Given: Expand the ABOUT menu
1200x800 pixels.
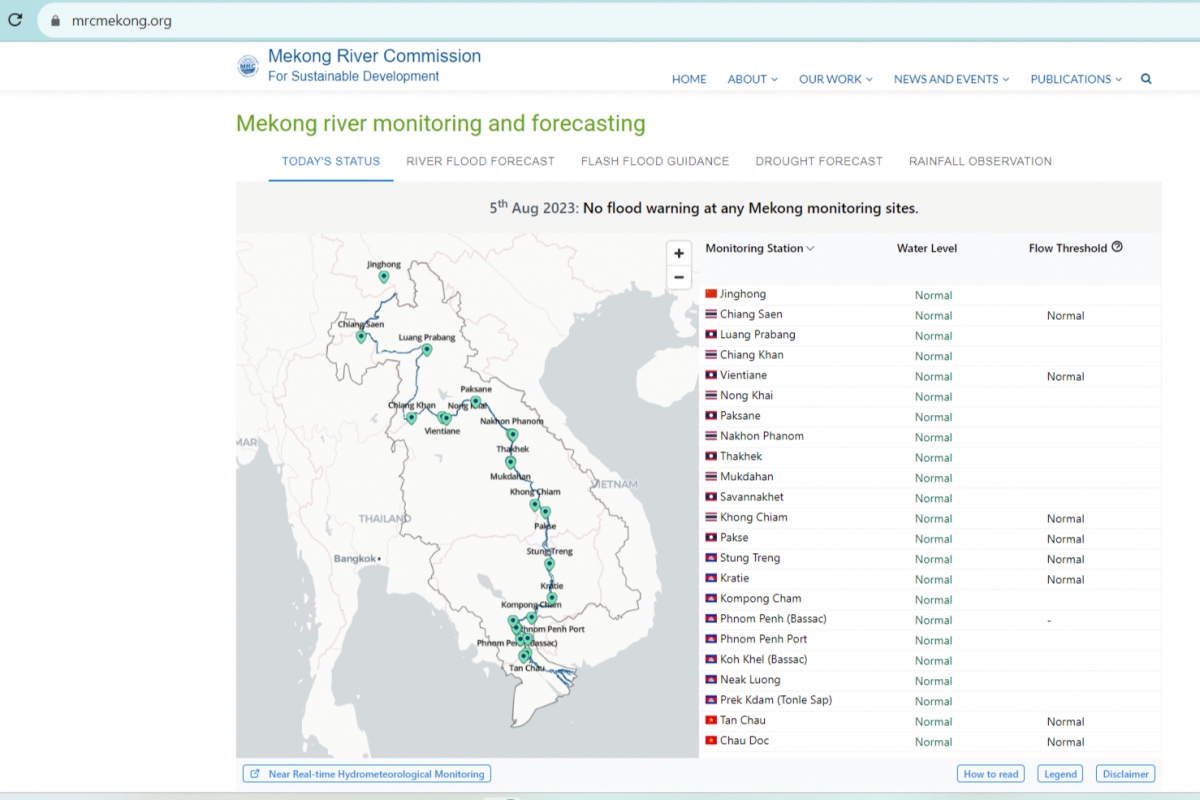Looking at the screenshot, I should point(752,79).
